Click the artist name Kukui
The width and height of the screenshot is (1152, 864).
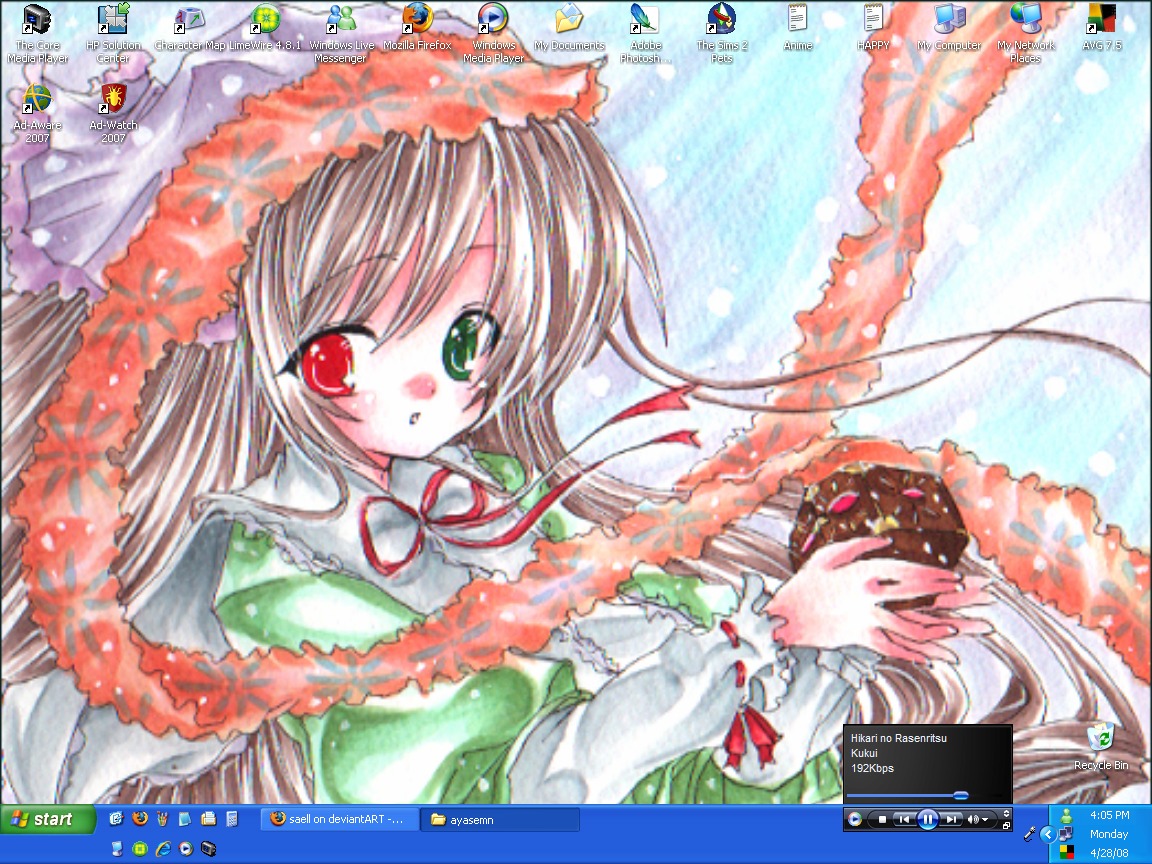[x=864, y=753]
